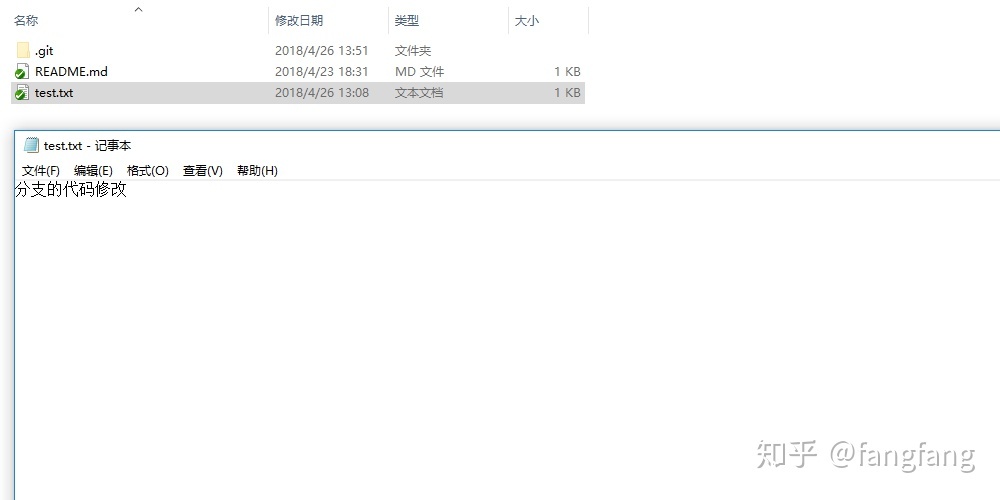The image size is (1000, 500).
Task: Select the test.txt file name
Action: (x=54, y=92)
